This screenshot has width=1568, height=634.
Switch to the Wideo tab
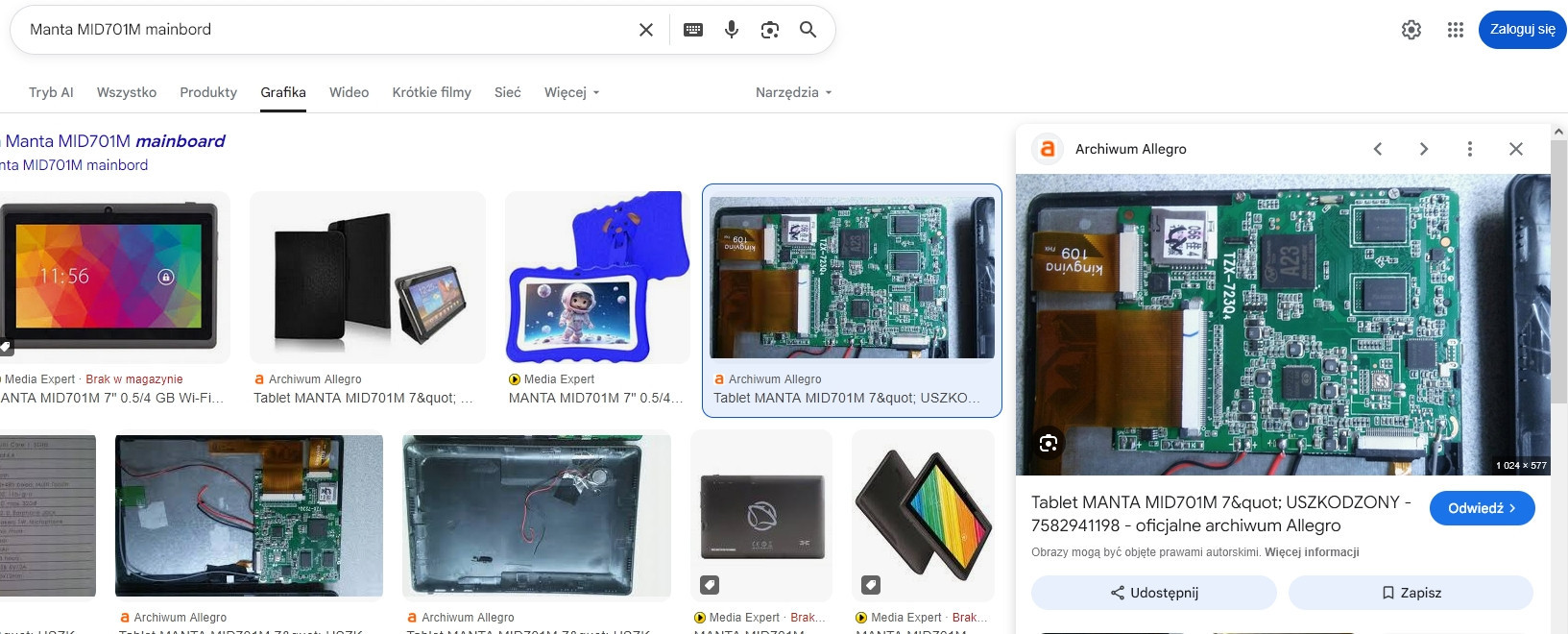coord(349,92)
